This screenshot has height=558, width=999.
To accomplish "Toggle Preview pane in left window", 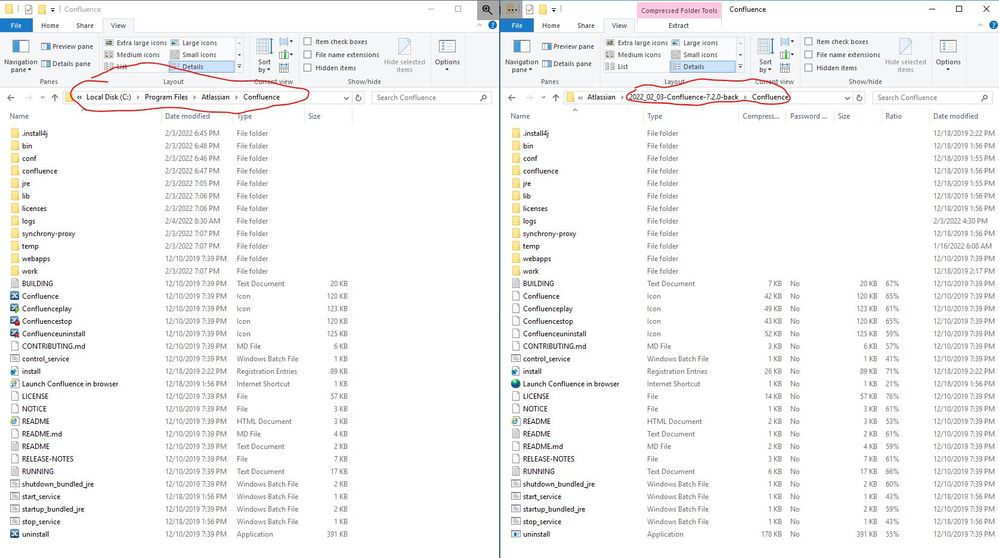I will (67, 46).
